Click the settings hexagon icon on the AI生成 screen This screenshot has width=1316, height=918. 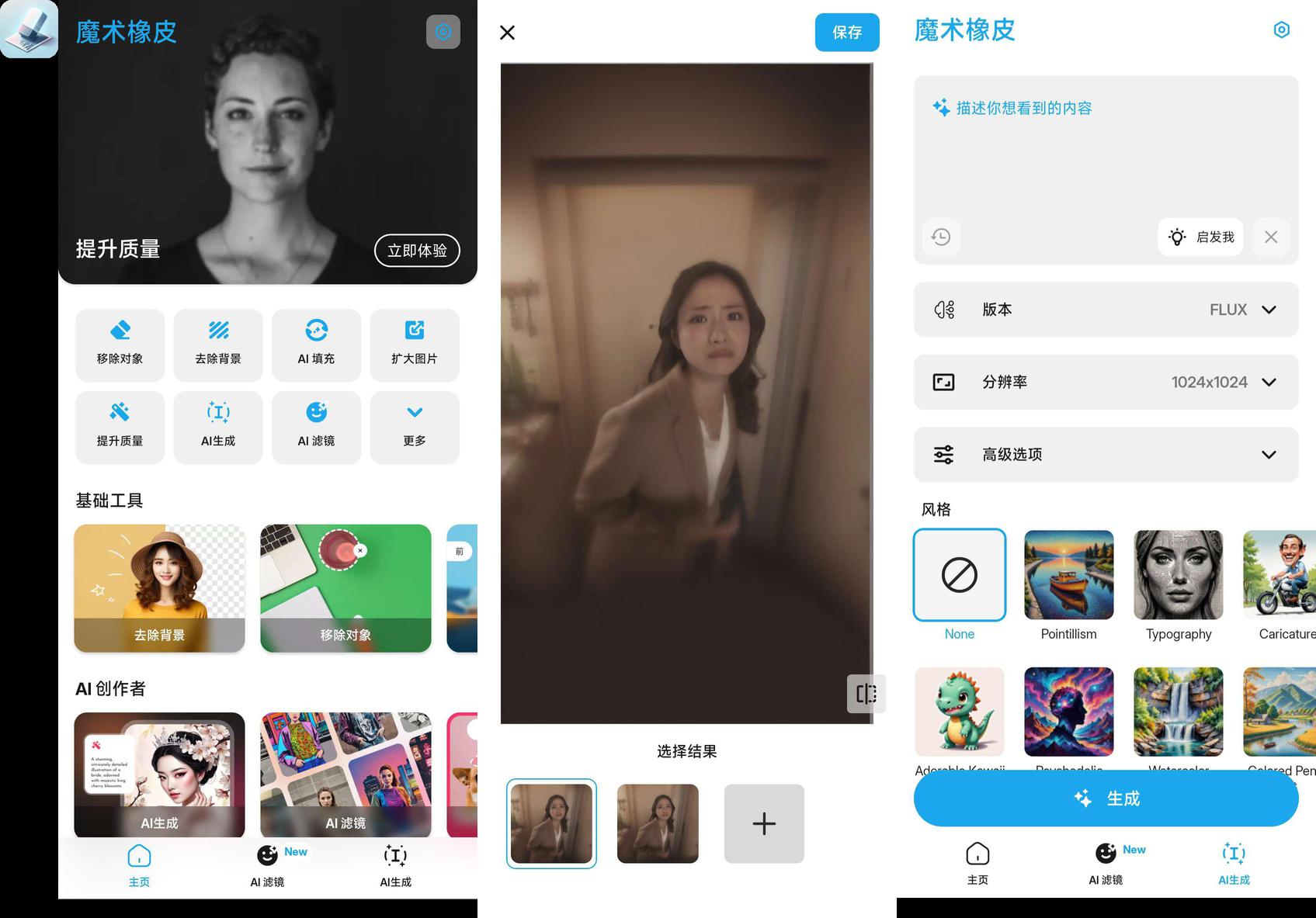point(1281,30)
